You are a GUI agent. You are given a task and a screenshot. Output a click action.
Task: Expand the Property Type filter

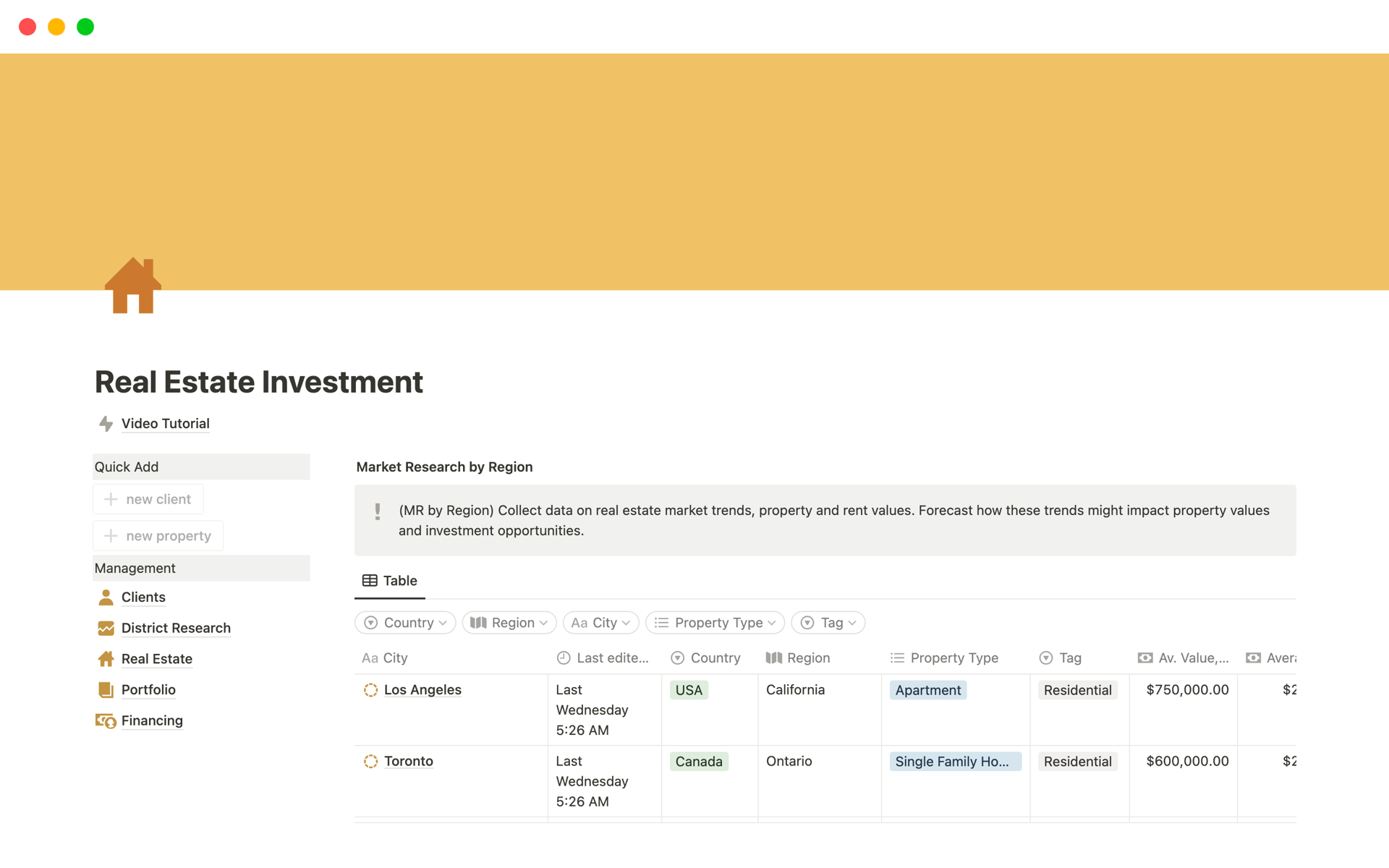715,623
